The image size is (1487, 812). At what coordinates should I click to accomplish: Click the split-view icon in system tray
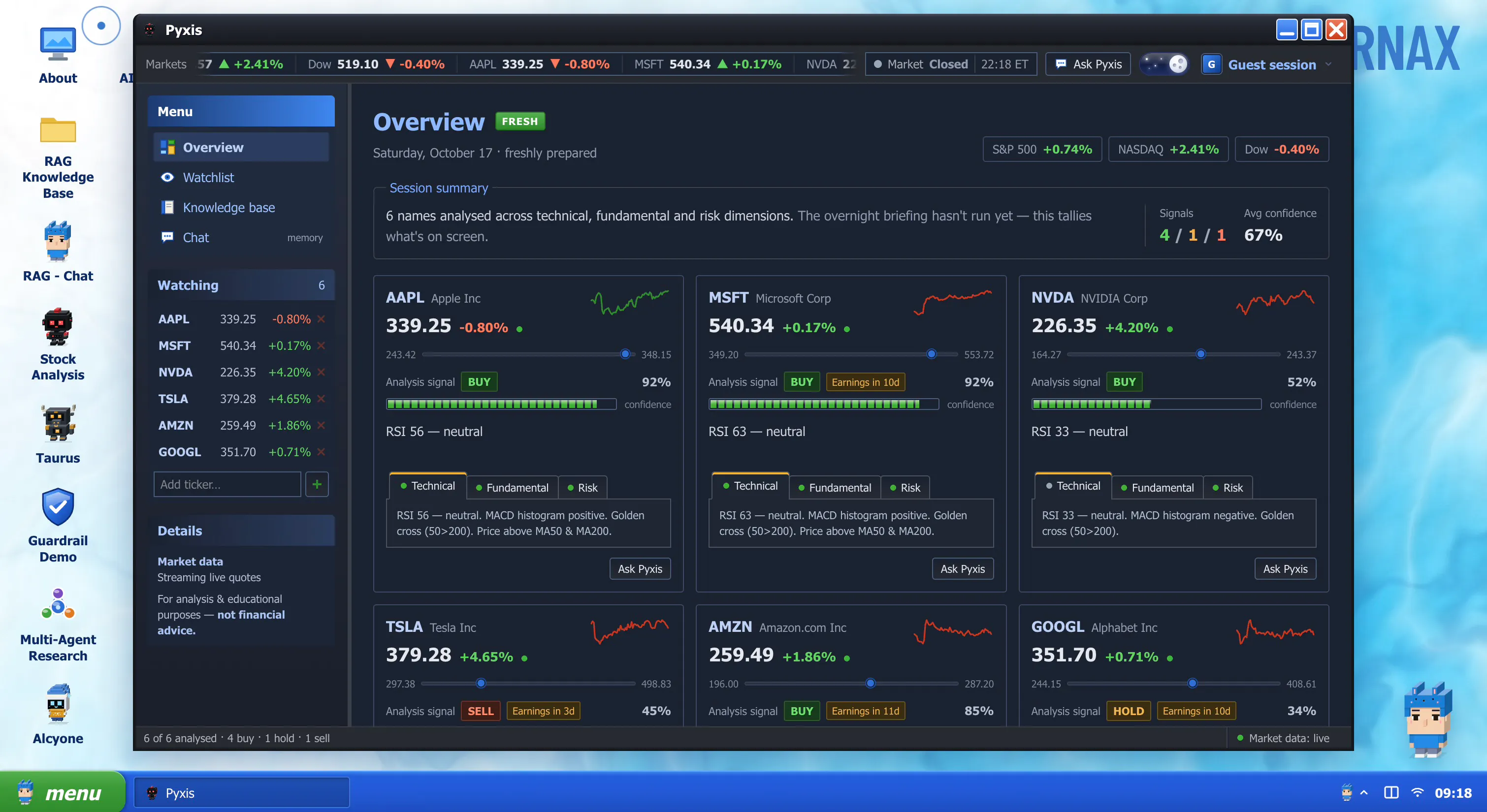click(x=1391, y=792)
